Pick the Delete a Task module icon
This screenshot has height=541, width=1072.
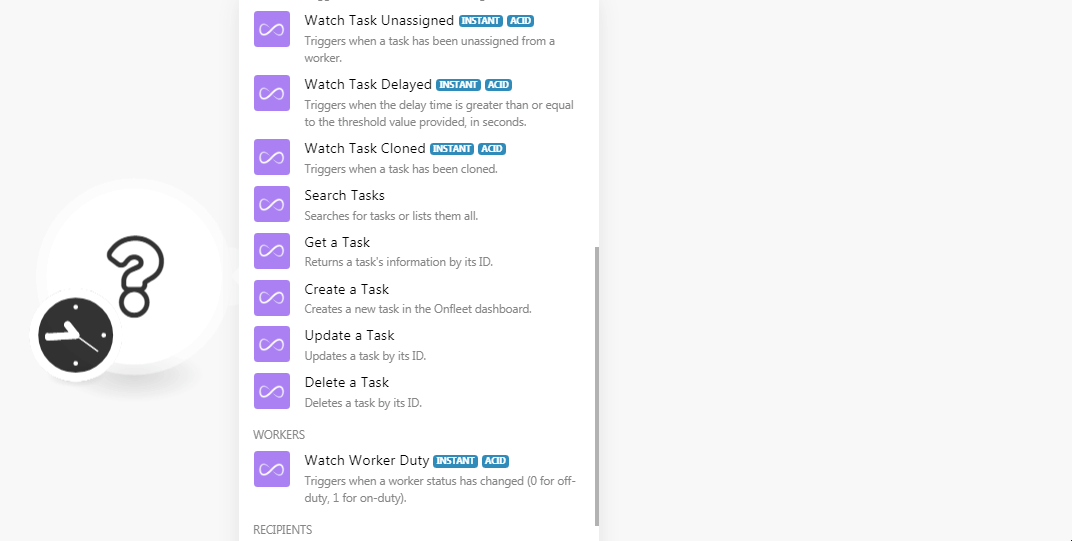(x=272, y=391)
